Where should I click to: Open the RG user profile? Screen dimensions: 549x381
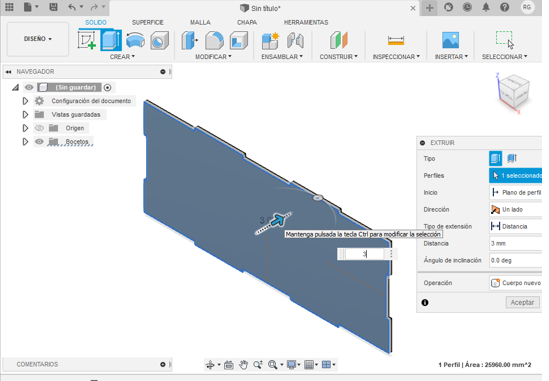(x=527, y=7)
